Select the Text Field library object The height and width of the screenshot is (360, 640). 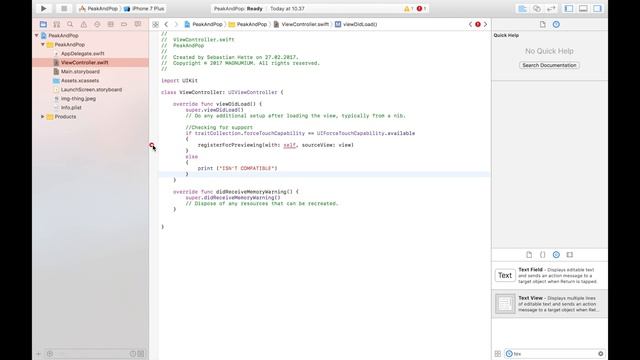pyautogui.click(x=550, y=276)
